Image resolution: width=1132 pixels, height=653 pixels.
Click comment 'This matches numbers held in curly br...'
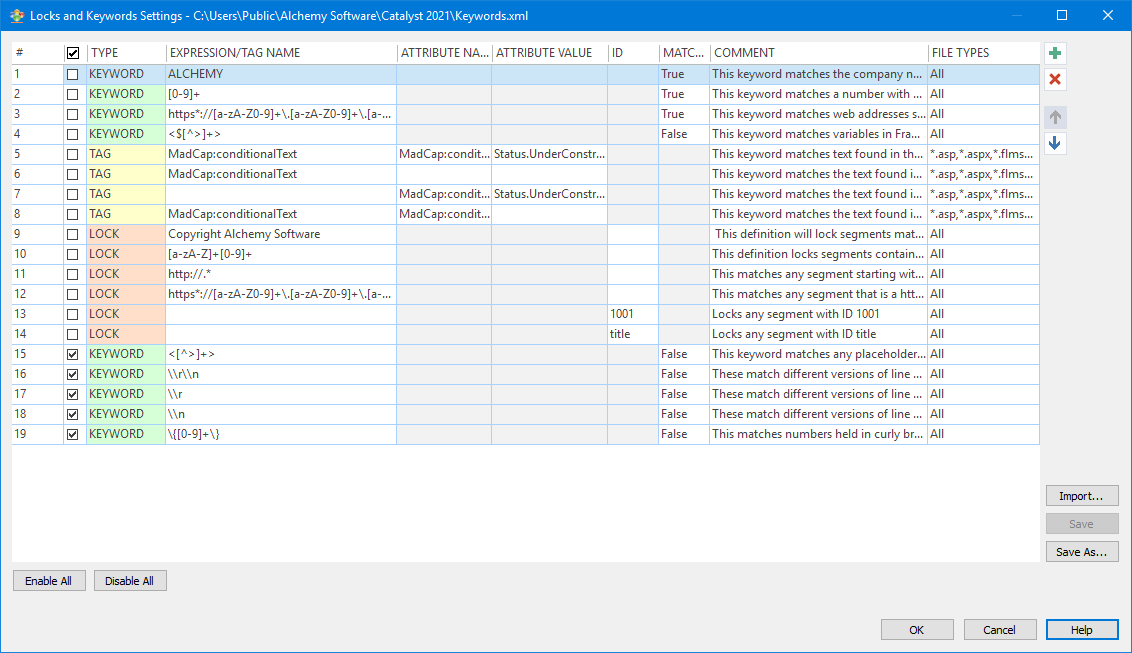tap(818, 434)
